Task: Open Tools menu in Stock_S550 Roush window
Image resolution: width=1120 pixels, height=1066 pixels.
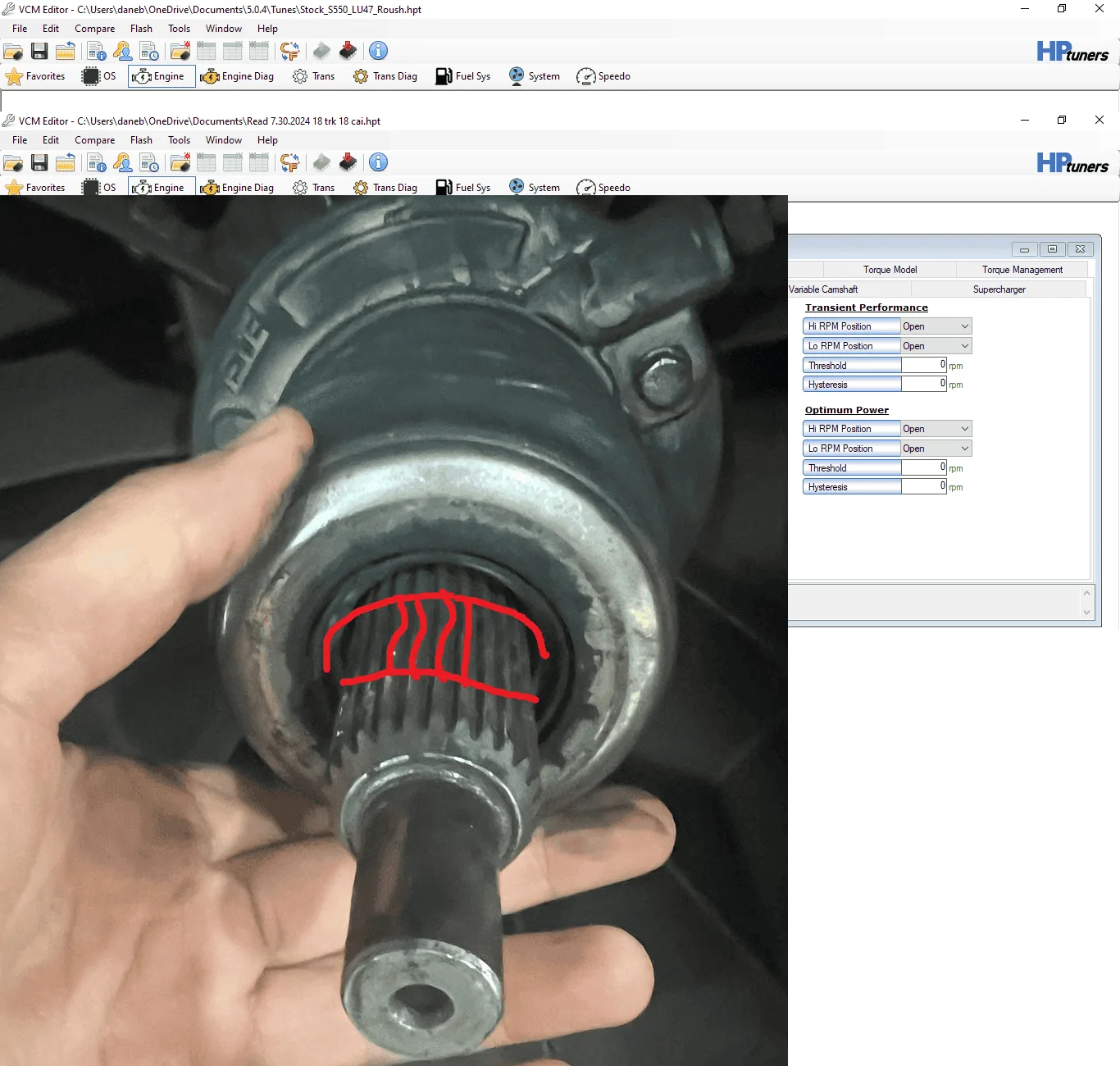Action: click(179, 29)
